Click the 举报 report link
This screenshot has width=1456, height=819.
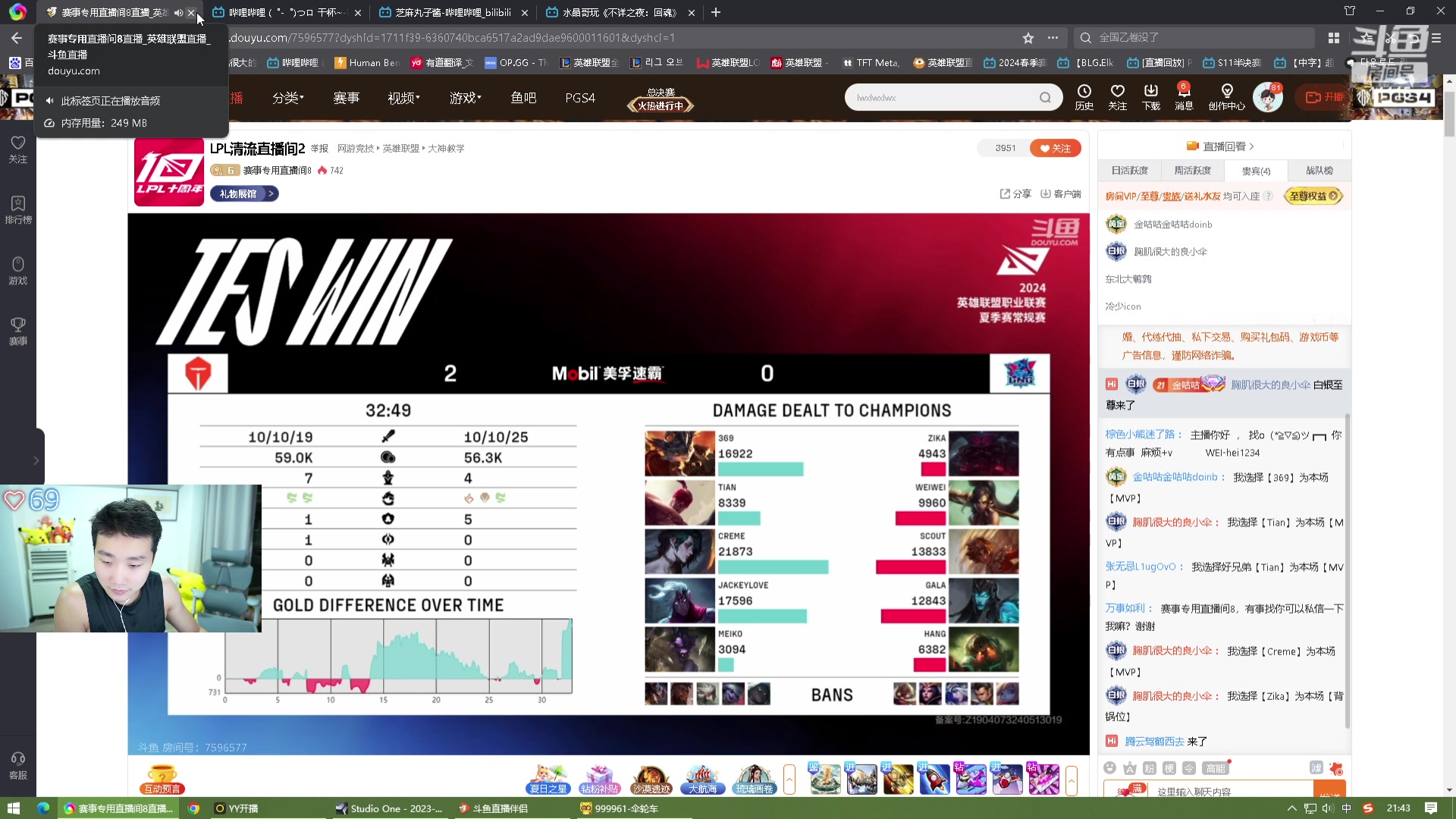click(319, 149)
